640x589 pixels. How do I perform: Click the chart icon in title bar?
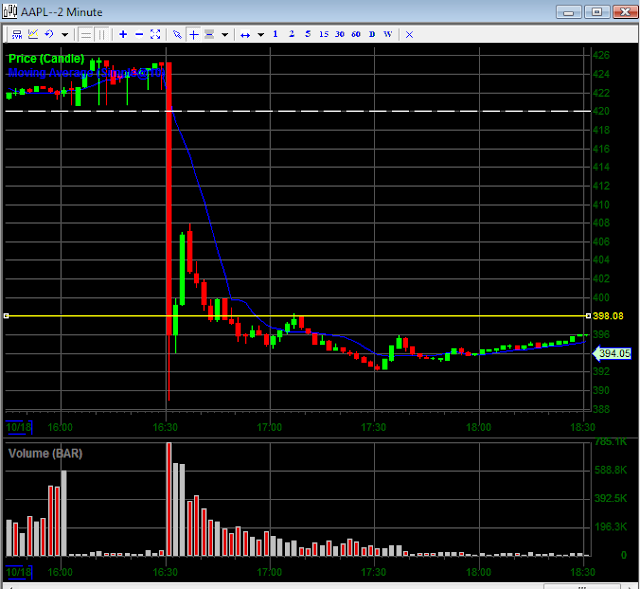coord(10,11)
